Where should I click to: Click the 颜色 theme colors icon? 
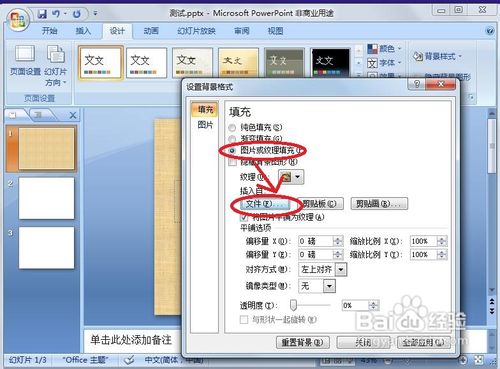click(372, 49)
